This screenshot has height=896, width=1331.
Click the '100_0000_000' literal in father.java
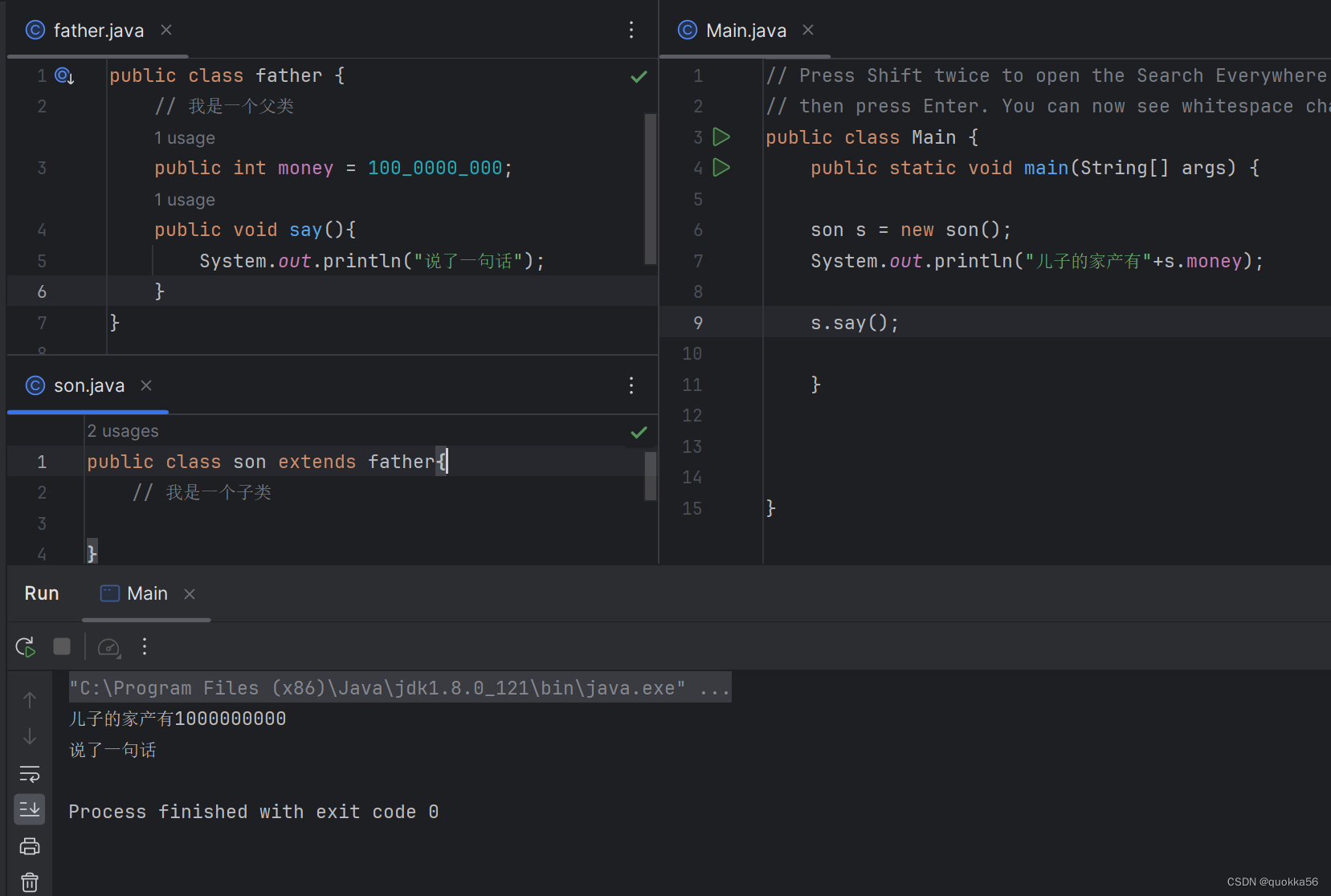435,168
